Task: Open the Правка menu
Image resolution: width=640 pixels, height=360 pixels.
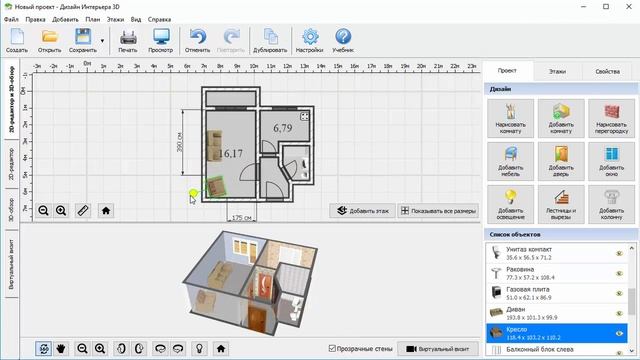Action: coord(35,19)
